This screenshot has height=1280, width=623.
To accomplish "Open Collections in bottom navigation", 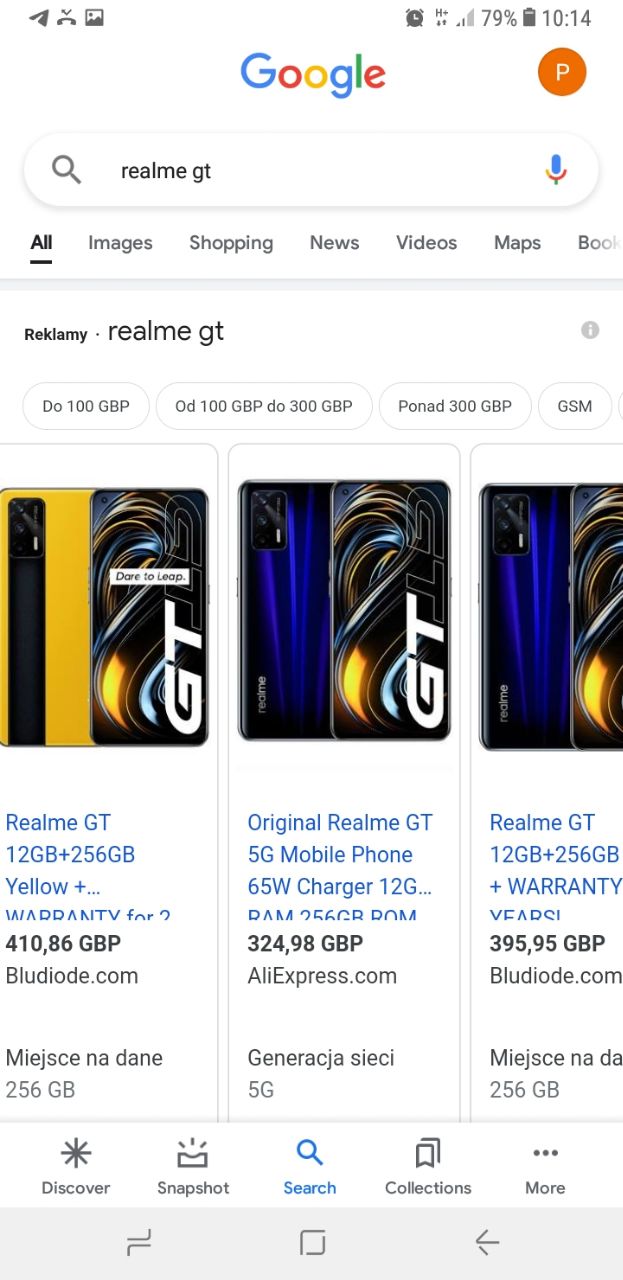I will [x=428, y=1167].
